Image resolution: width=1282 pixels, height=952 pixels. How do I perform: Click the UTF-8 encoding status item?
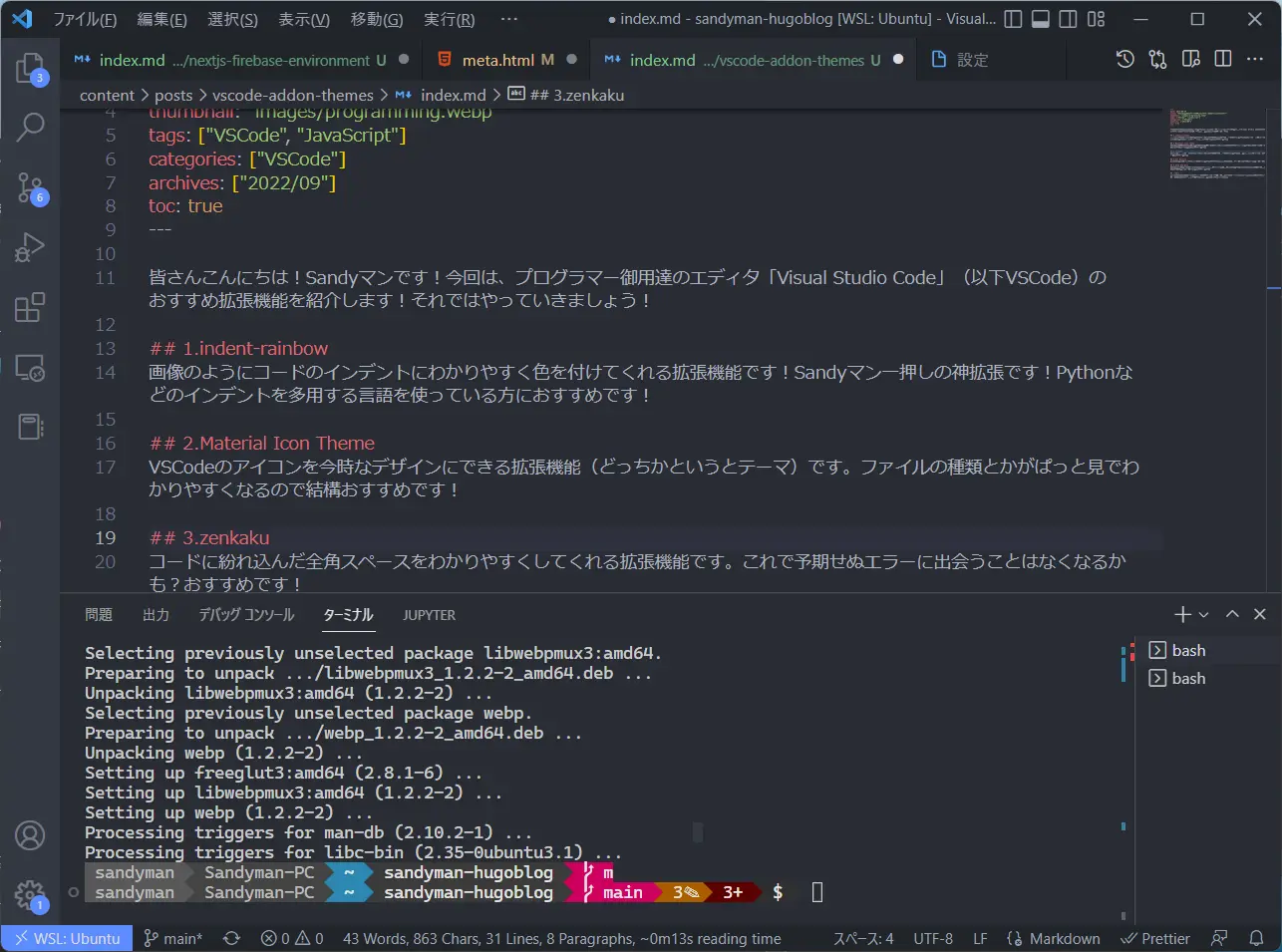pyautogui.click(x=933, y=938)
